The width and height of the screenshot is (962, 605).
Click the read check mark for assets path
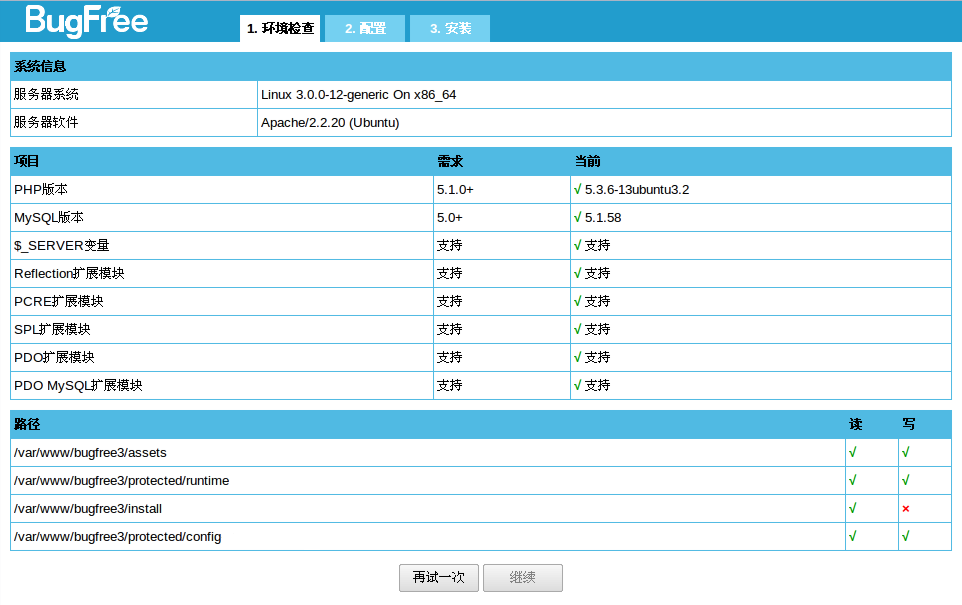853,452
